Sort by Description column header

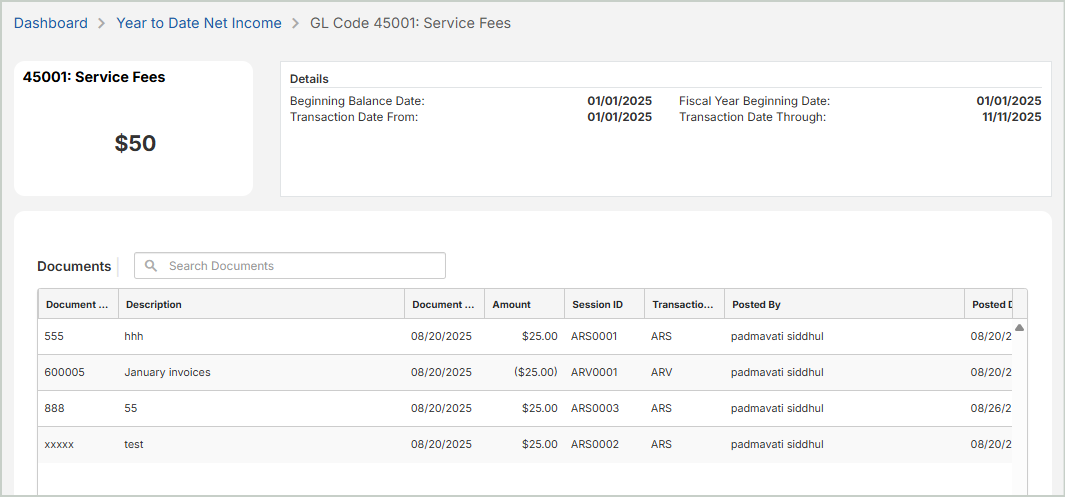click(x=154, y=304)
